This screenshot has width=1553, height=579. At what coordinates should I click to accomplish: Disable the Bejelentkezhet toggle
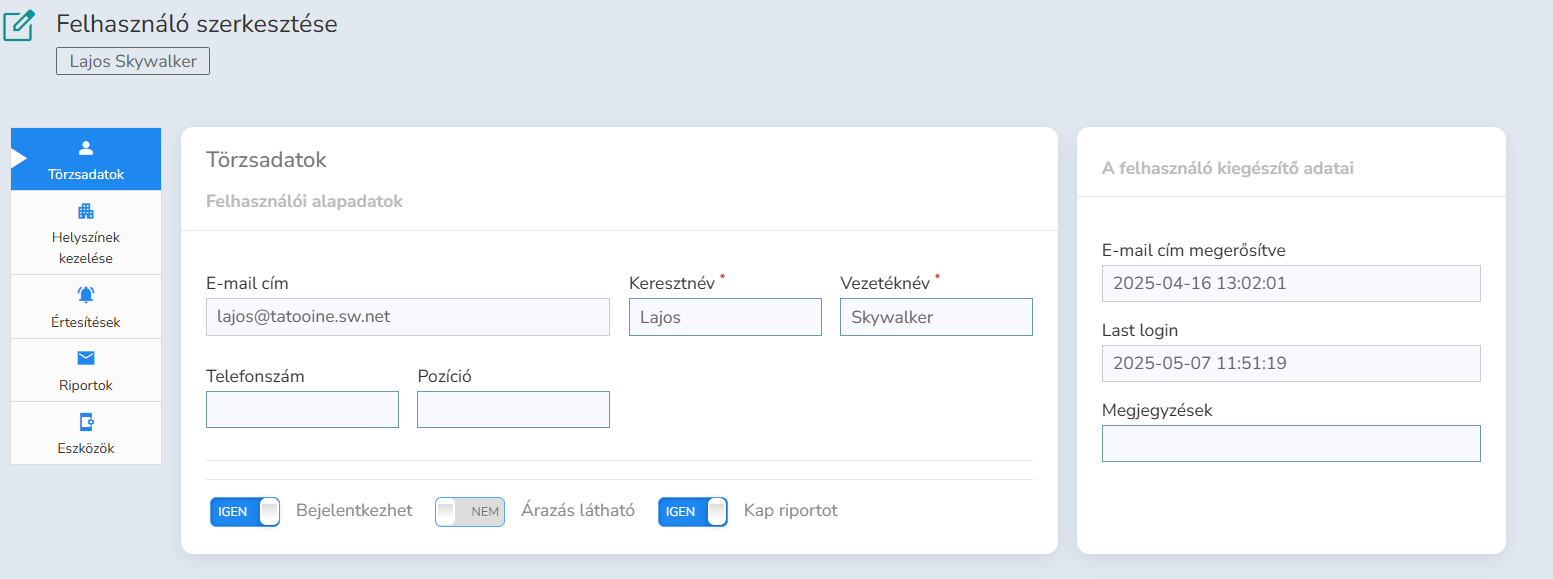click(245, 512)
